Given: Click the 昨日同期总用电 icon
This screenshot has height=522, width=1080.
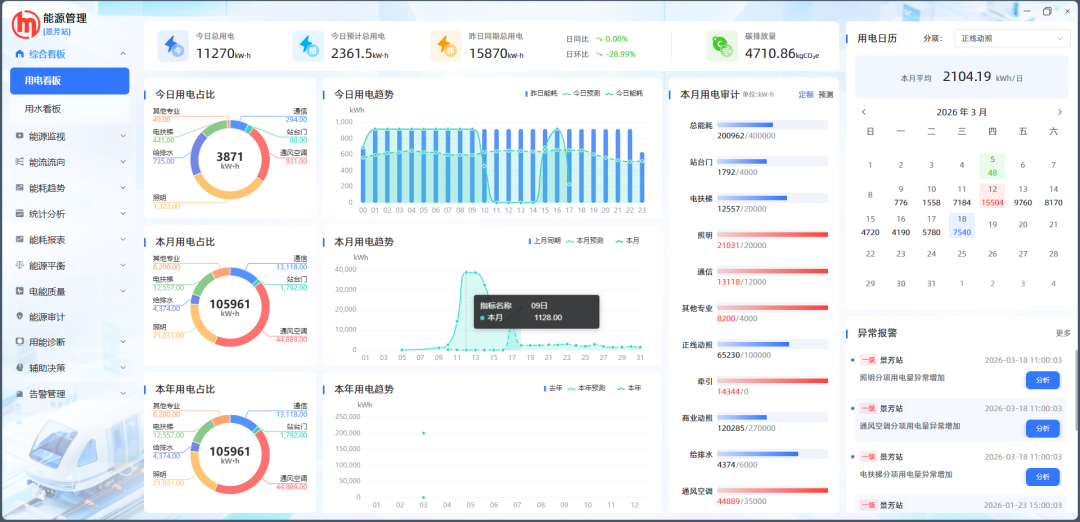Looking at the screenshot, I should tap(446, 46).
